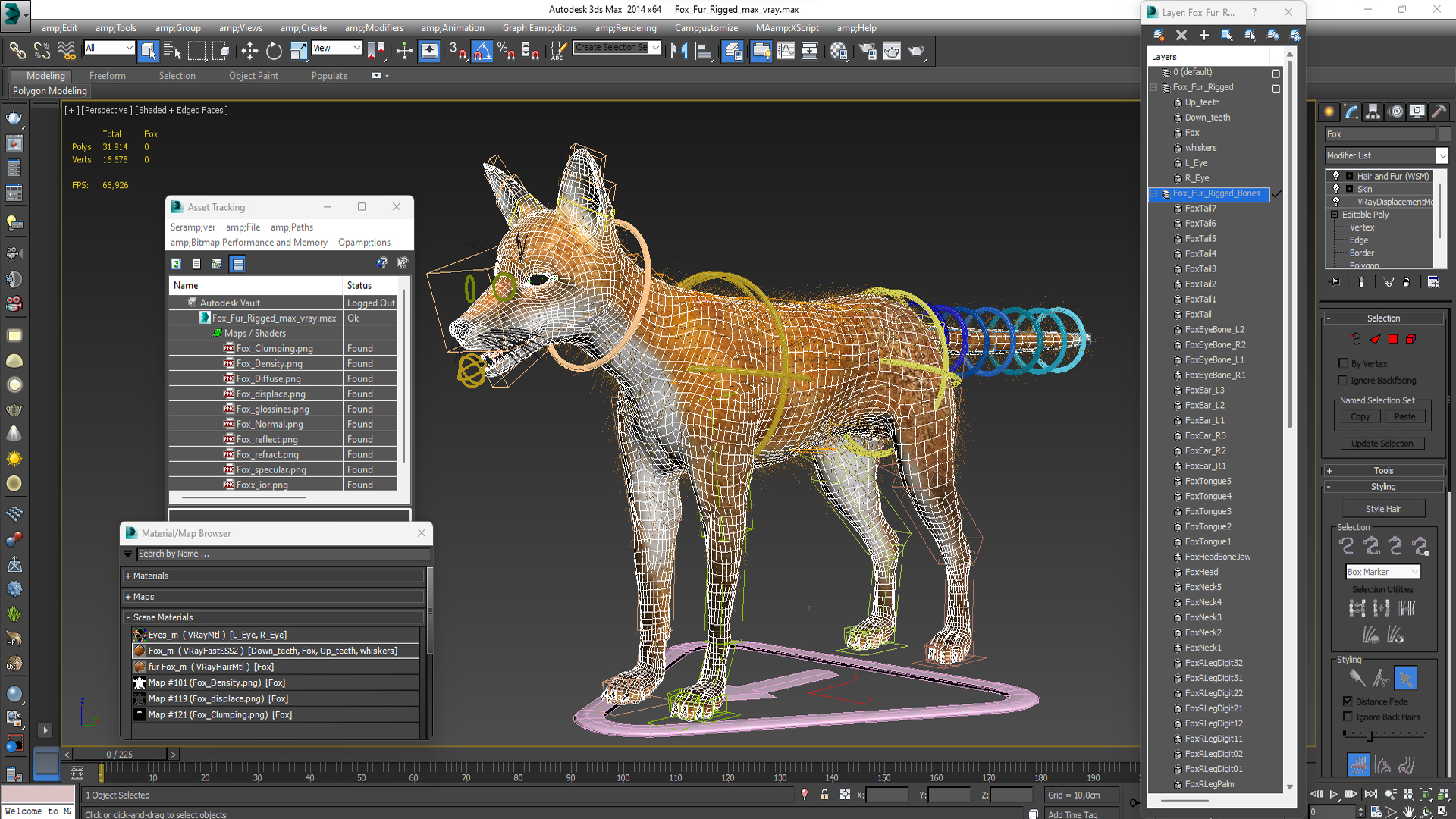Click the Render Production teapot icon
Image resolution: width=1456 pixels, height=819 pixels.
(x=917, y=51)
